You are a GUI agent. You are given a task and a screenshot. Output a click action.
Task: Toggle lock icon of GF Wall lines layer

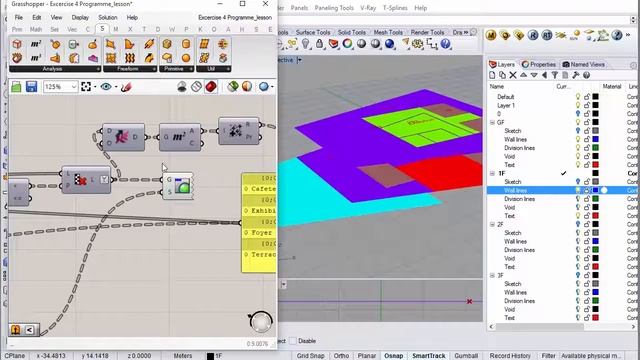click(x=587, y=139)
